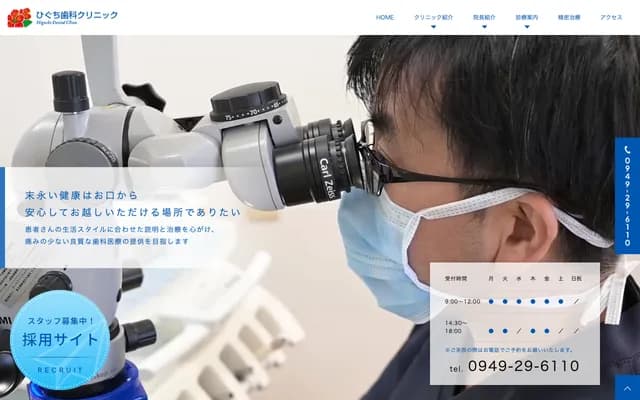Click the Monday morning availability dot
The width and height of the screenshot is (640, 400).
491,301
